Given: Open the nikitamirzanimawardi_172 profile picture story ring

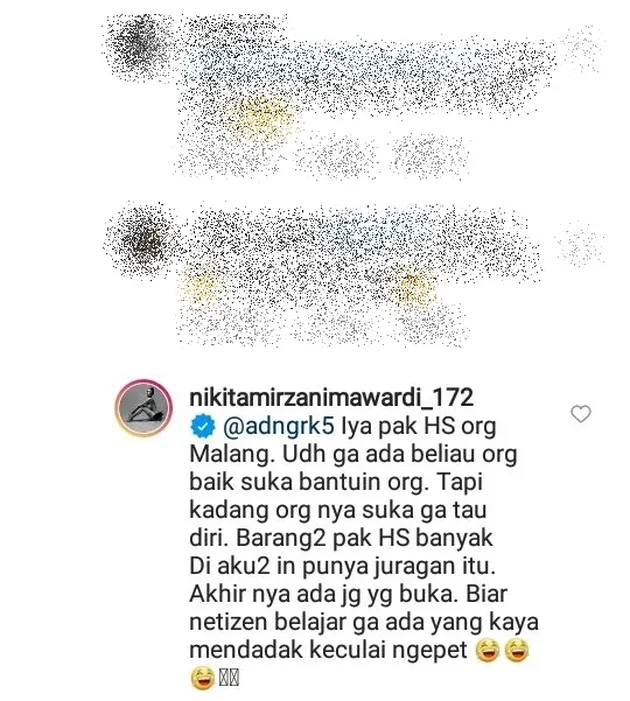Looking at the screenshot, I should coord(144,408).
